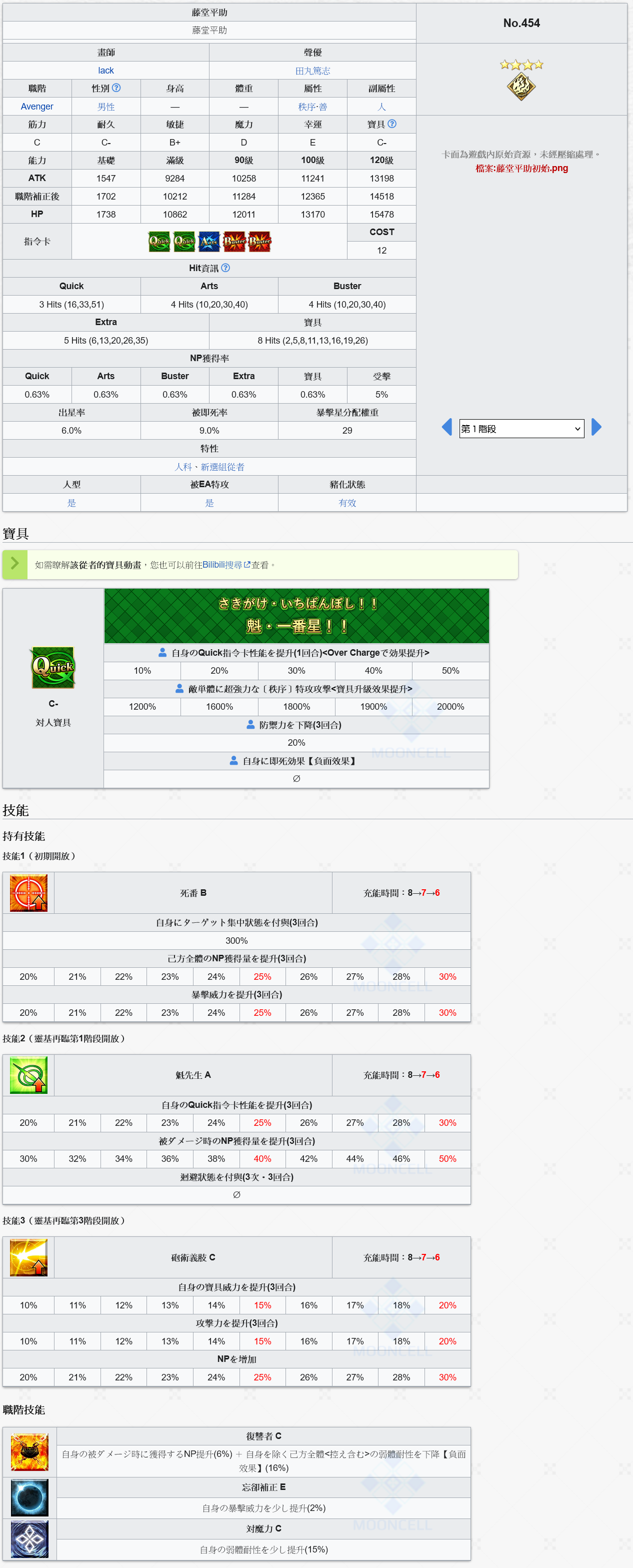Open the red 檔案:藤堂平助初始.png link
The image size is (633, 1568).
coord(521,168)
